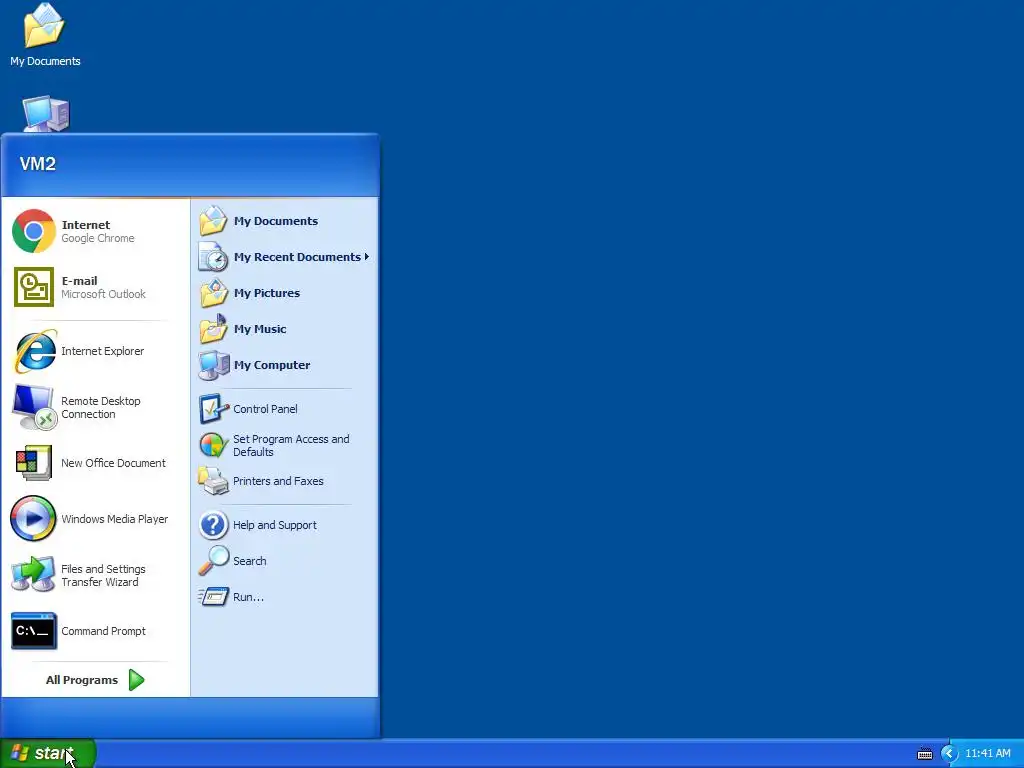The image size is (1024, 768).
Task: Click Microsoft Outlook subtitle text
Action: [x=103, y=295]
